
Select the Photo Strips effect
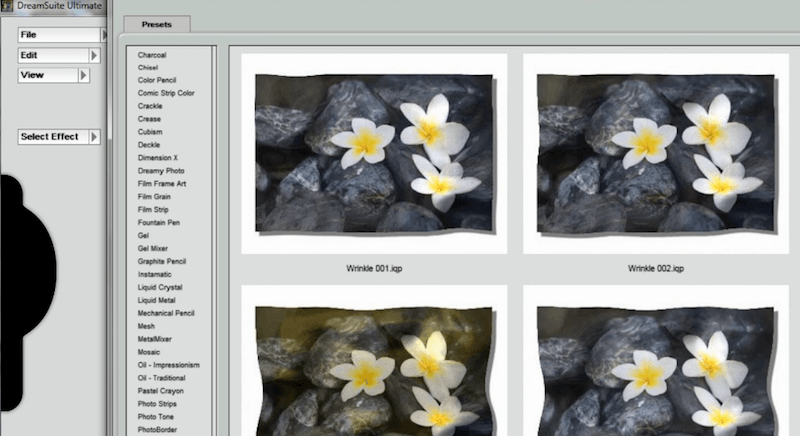pos(157,404)
